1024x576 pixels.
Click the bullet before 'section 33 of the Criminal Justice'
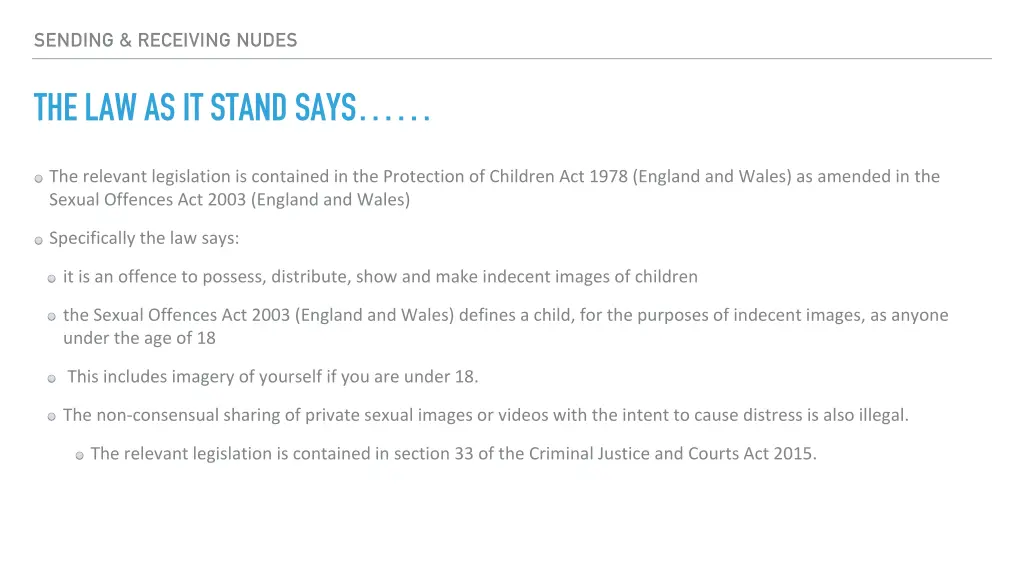click(80, 455)
